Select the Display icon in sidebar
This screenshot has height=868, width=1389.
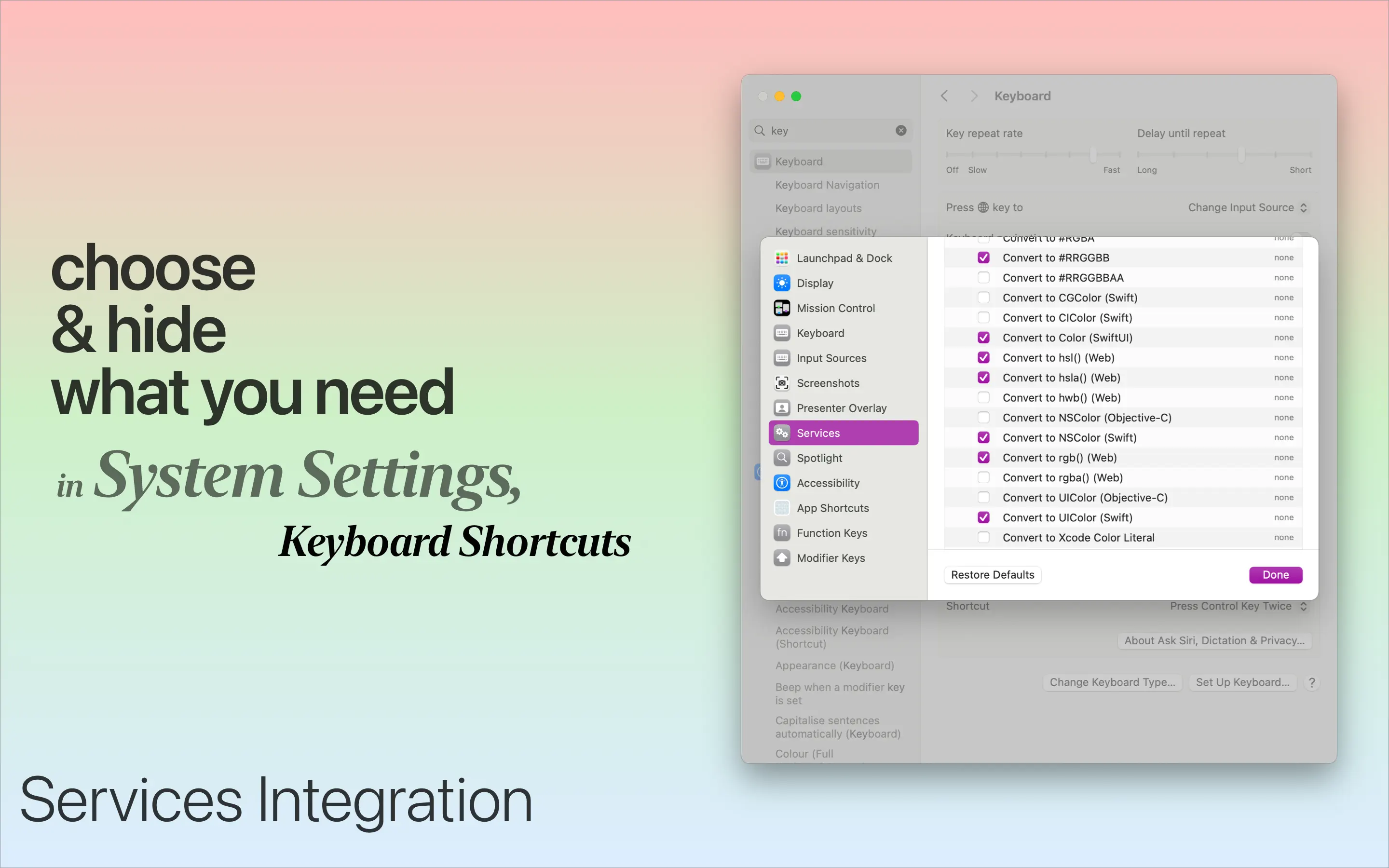point(781,283)
